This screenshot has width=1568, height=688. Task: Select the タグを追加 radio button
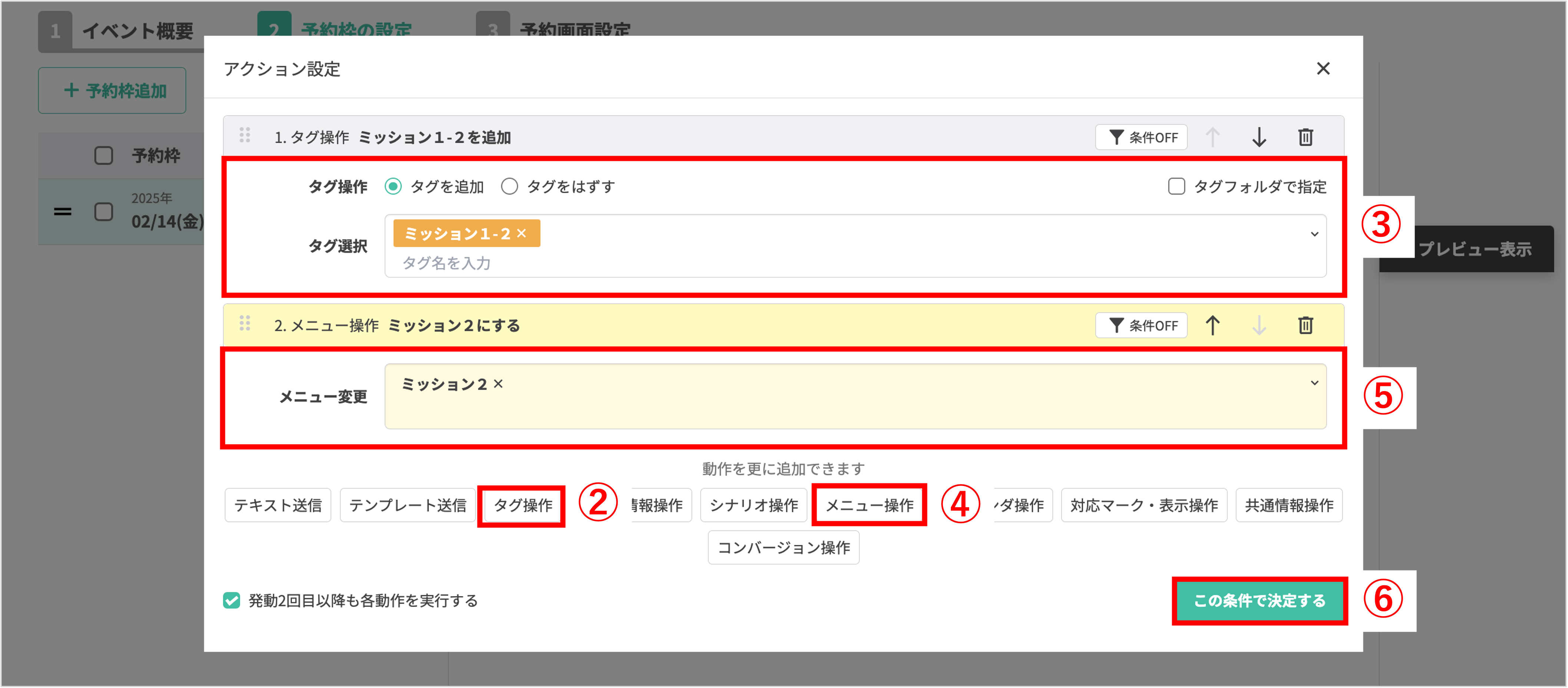click(393, 186)
